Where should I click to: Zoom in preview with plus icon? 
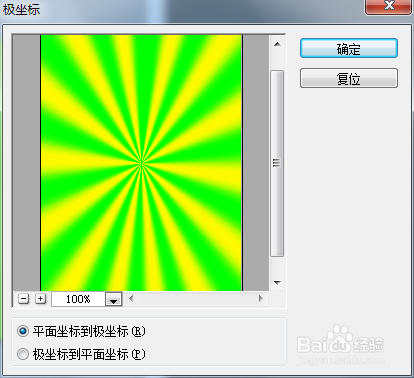[x=40, y=299]
